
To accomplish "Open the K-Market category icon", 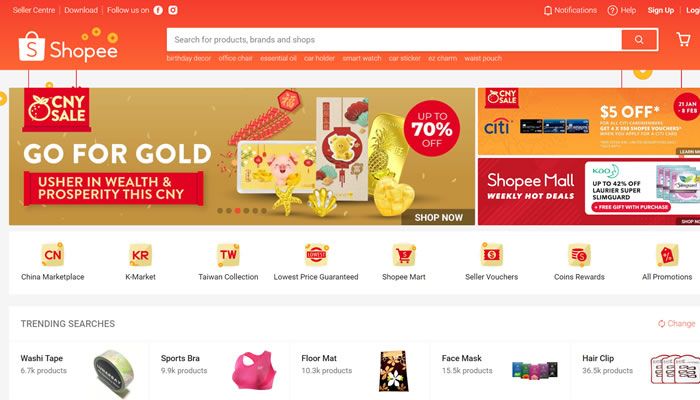I will (x=140, y=254).
